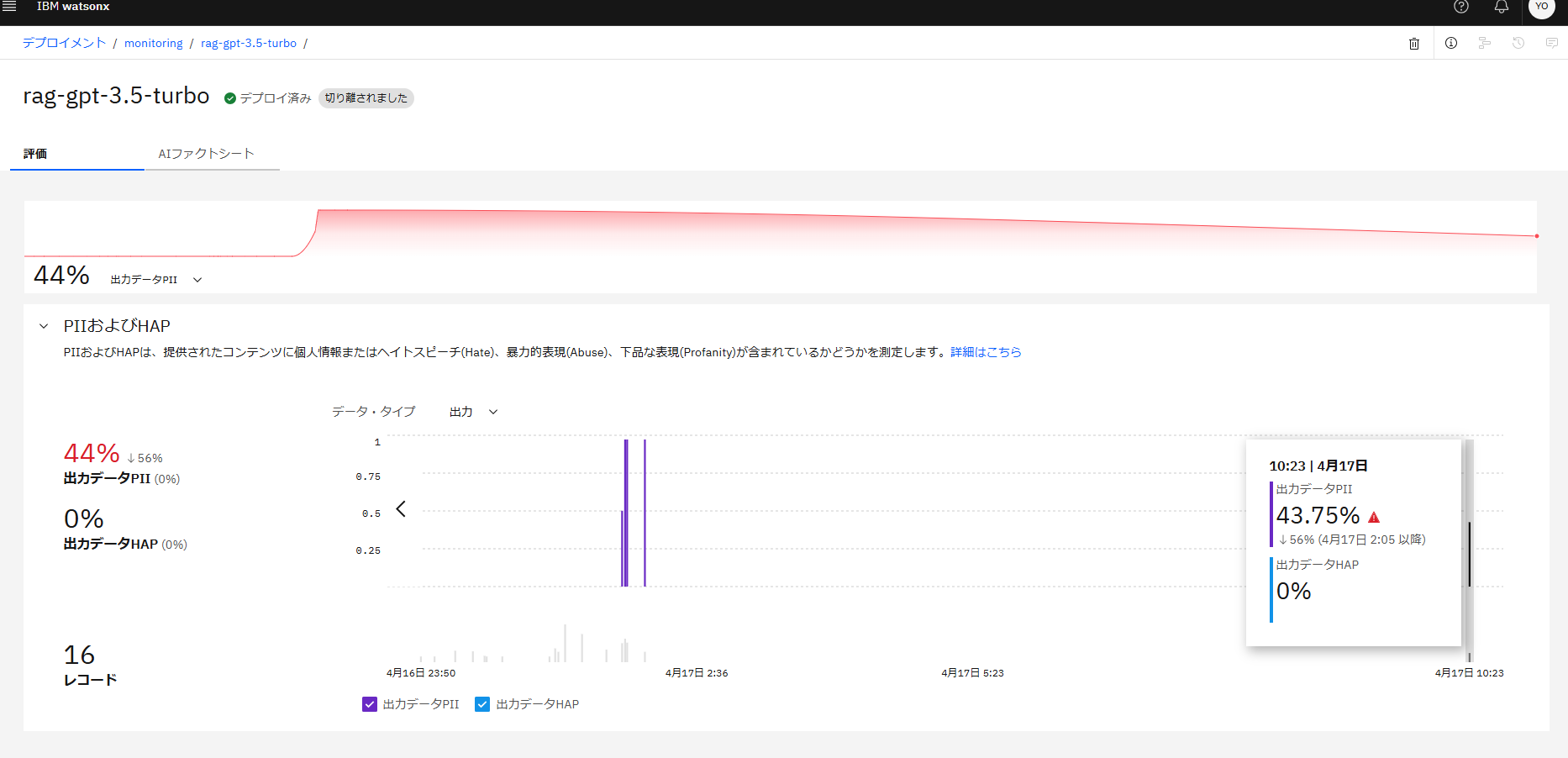Click the 0% 出力データHAP metric value
The height and width of the screenshot is (758, 1568).
click(83, 518)
